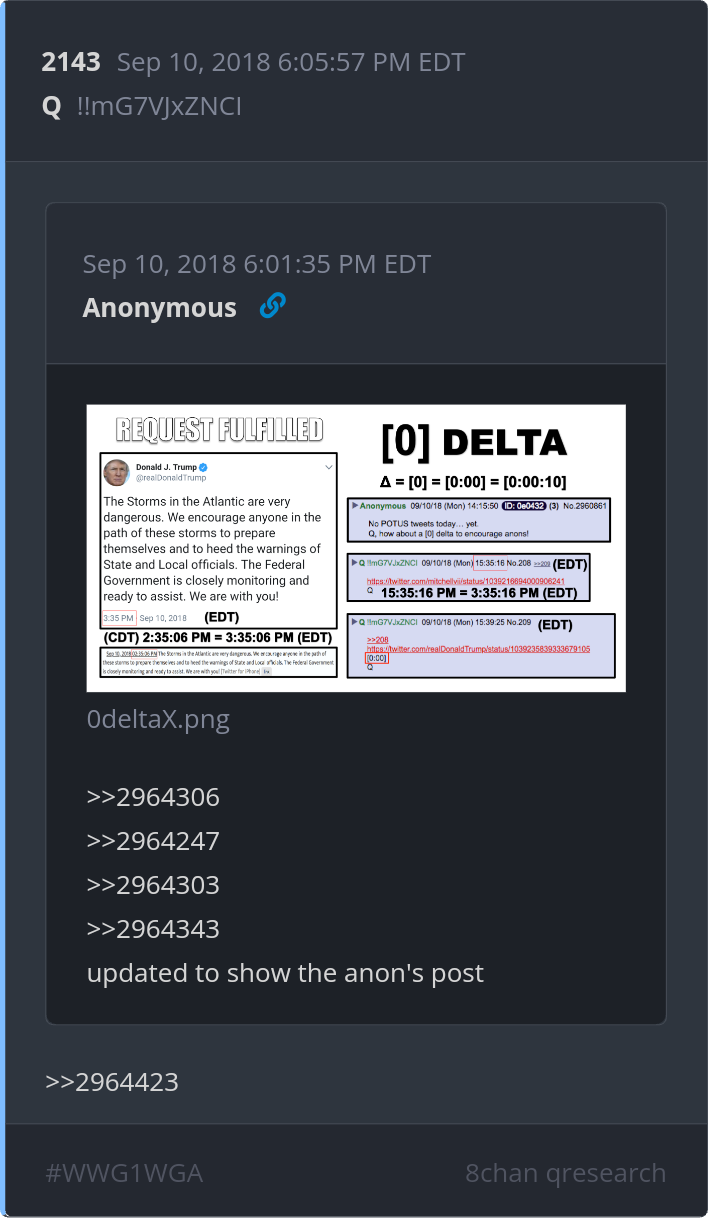Click the blue chain link icon beside Anonymous
This screenshot has height=1218, width=710.
coord(272,306)
